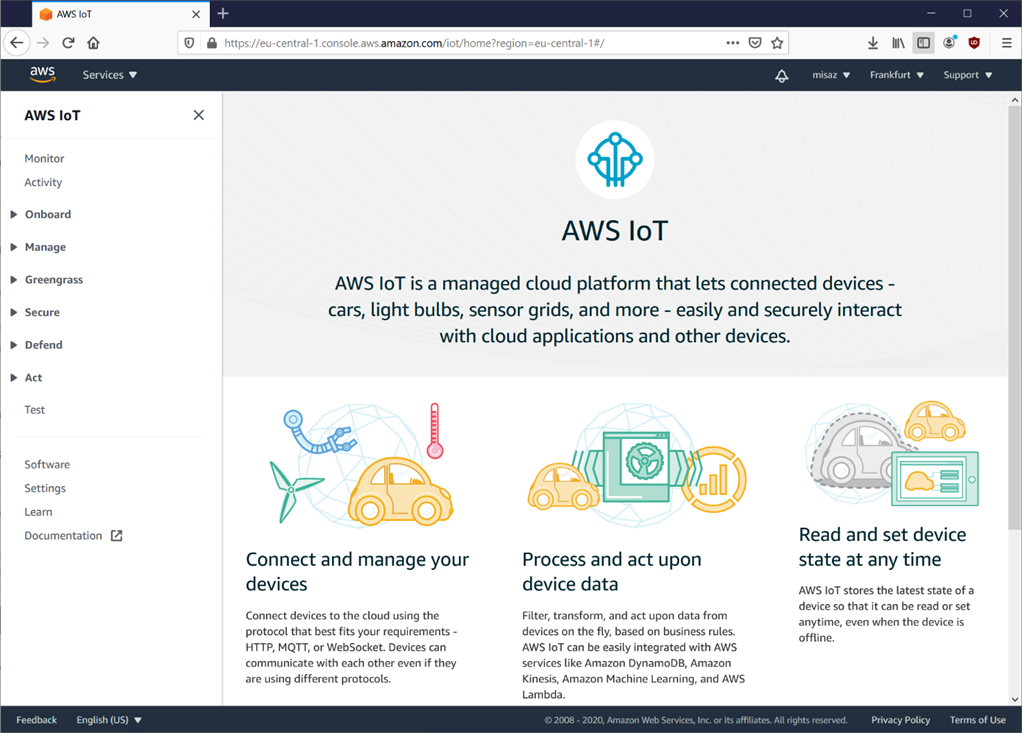This screenshot has width=1022, height=733.
Task: Close the AWS IoT navigation panel
Action: tap(199, 115)
